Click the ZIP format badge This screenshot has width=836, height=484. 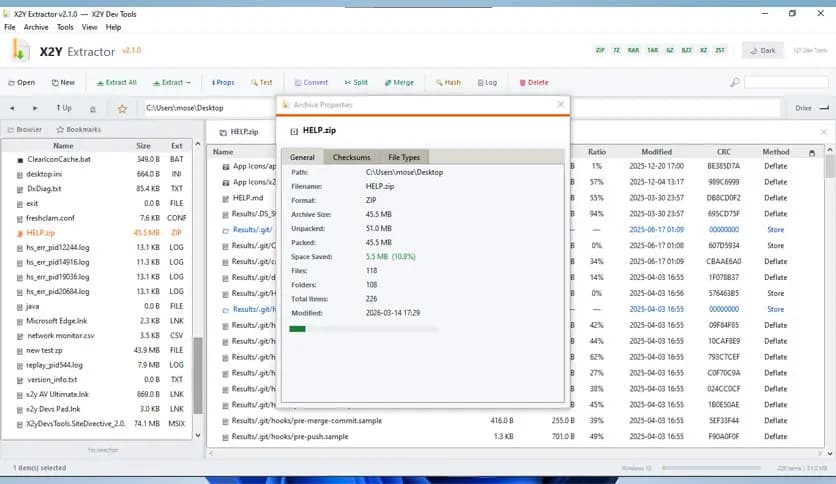tap(600, 50)
